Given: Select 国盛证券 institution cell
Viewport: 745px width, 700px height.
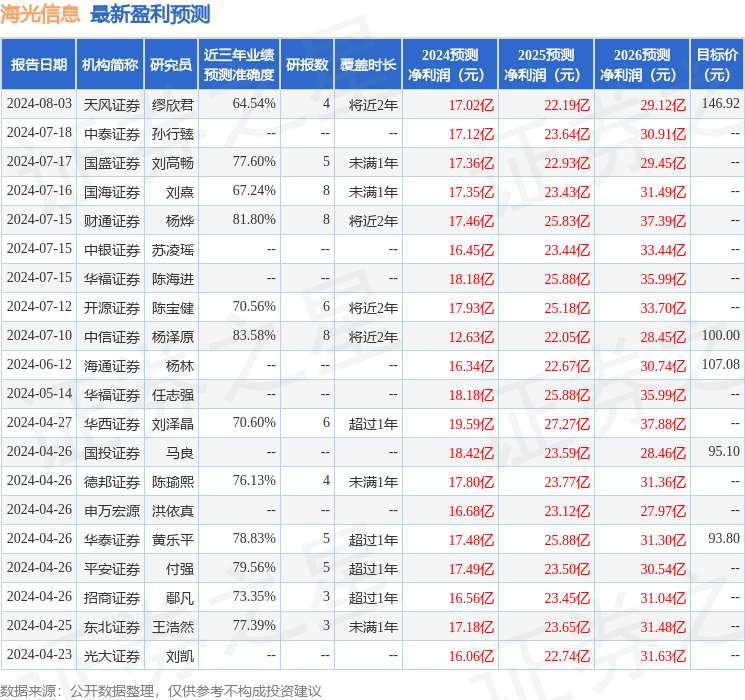Looking at the screenshot, I should (x=112, y=163).
